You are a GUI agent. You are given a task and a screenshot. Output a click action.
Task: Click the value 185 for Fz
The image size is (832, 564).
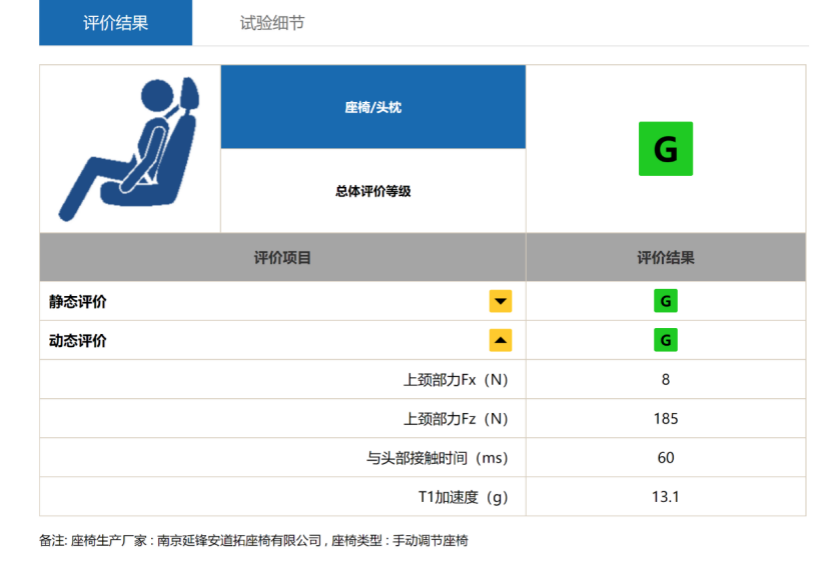point(665,419)
